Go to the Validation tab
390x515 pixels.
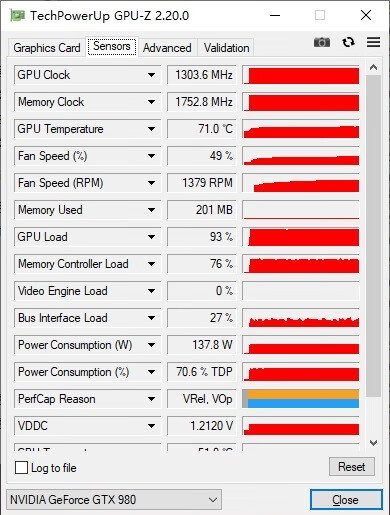(226, 48)
